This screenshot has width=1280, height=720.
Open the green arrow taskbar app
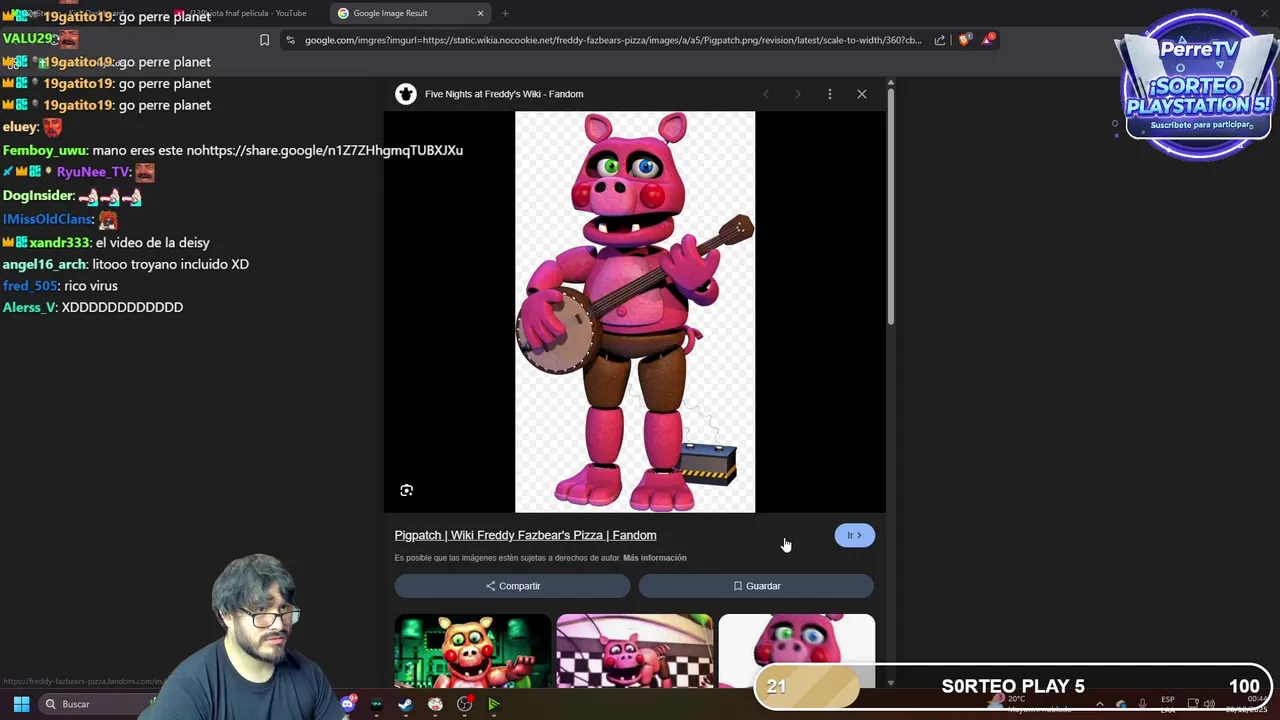pyautogui.click(x=493, y=704)
